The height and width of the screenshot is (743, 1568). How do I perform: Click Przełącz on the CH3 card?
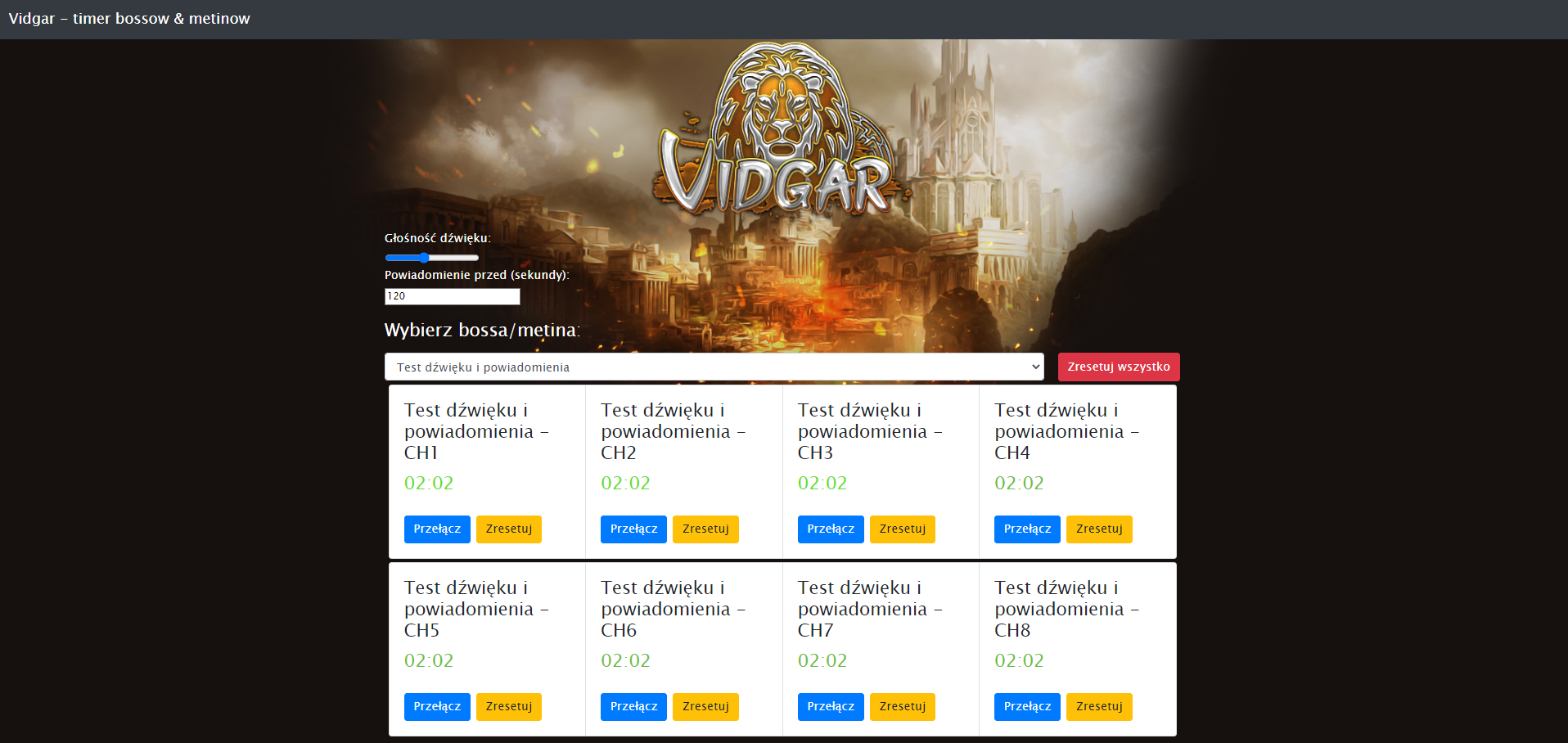click(x=831, y=529)
